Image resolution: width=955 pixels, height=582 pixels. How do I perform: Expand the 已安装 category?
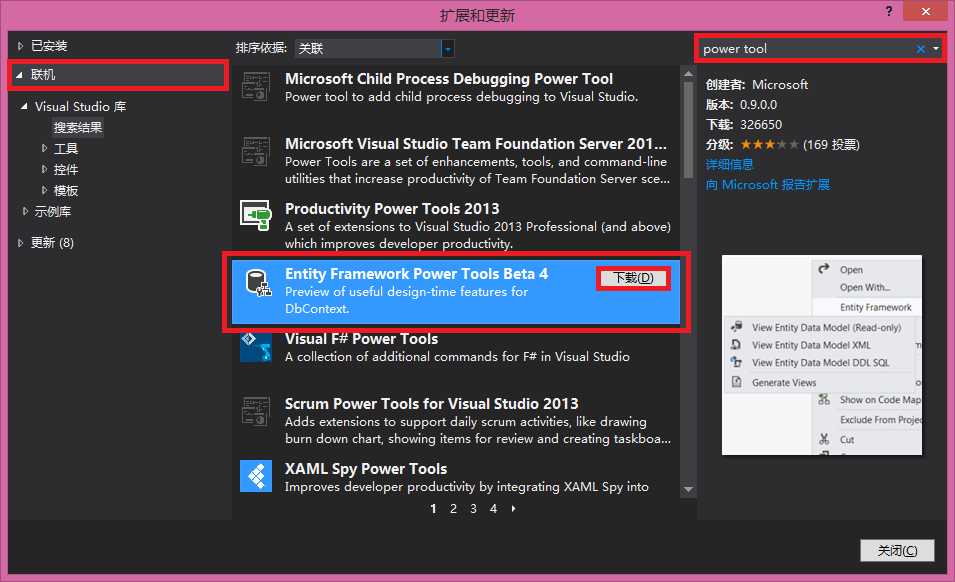point(20,46)
